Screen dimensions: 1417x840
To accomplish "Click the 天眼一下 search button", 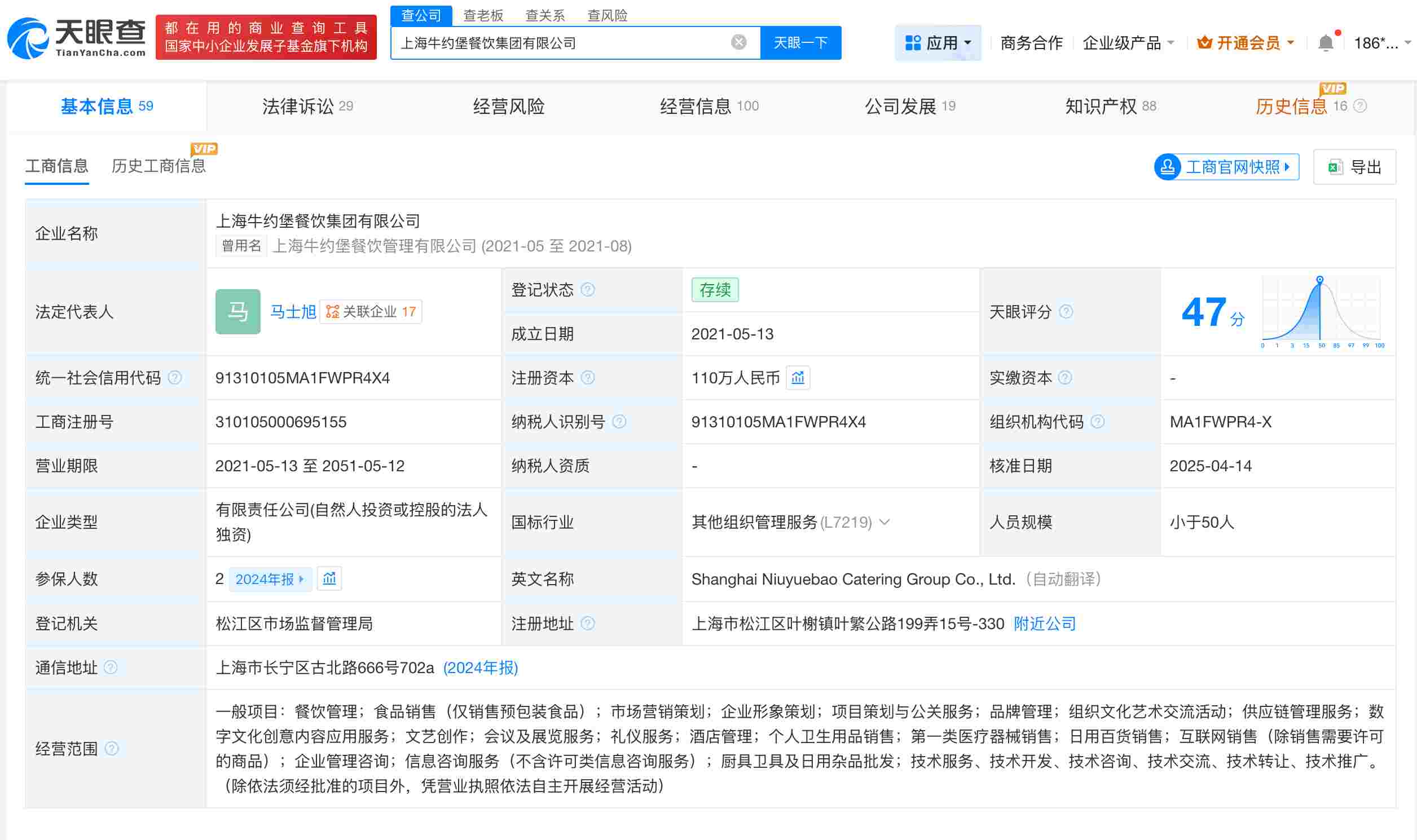I will (801, 42).
